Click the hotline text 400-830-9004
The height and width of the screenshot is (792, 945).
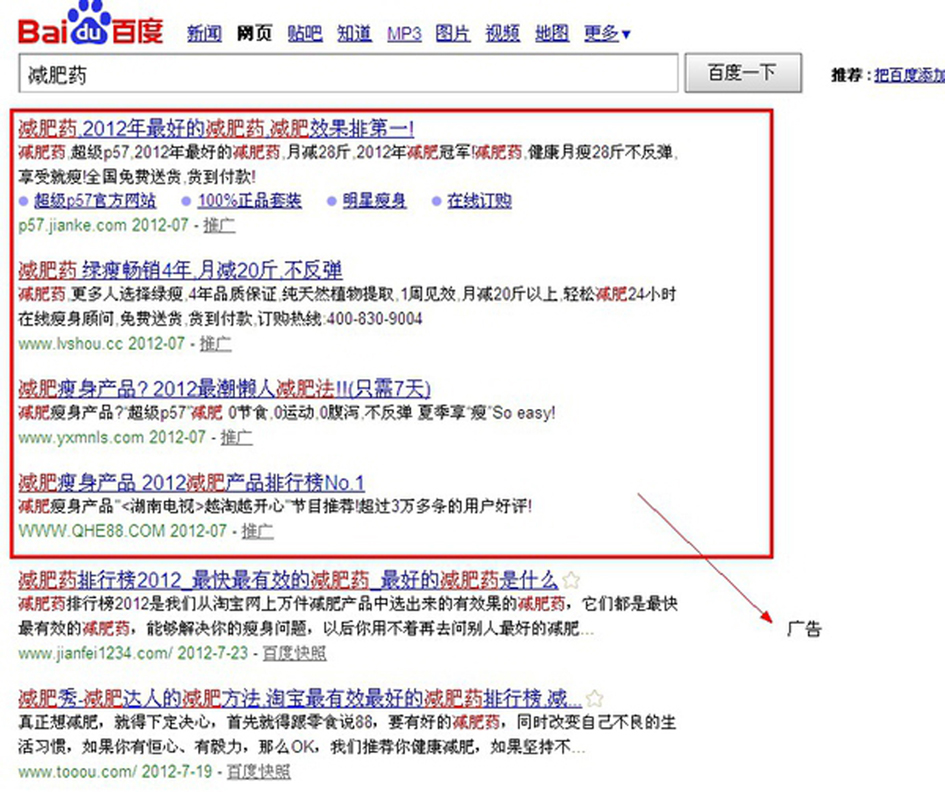(x=374, y=319)
